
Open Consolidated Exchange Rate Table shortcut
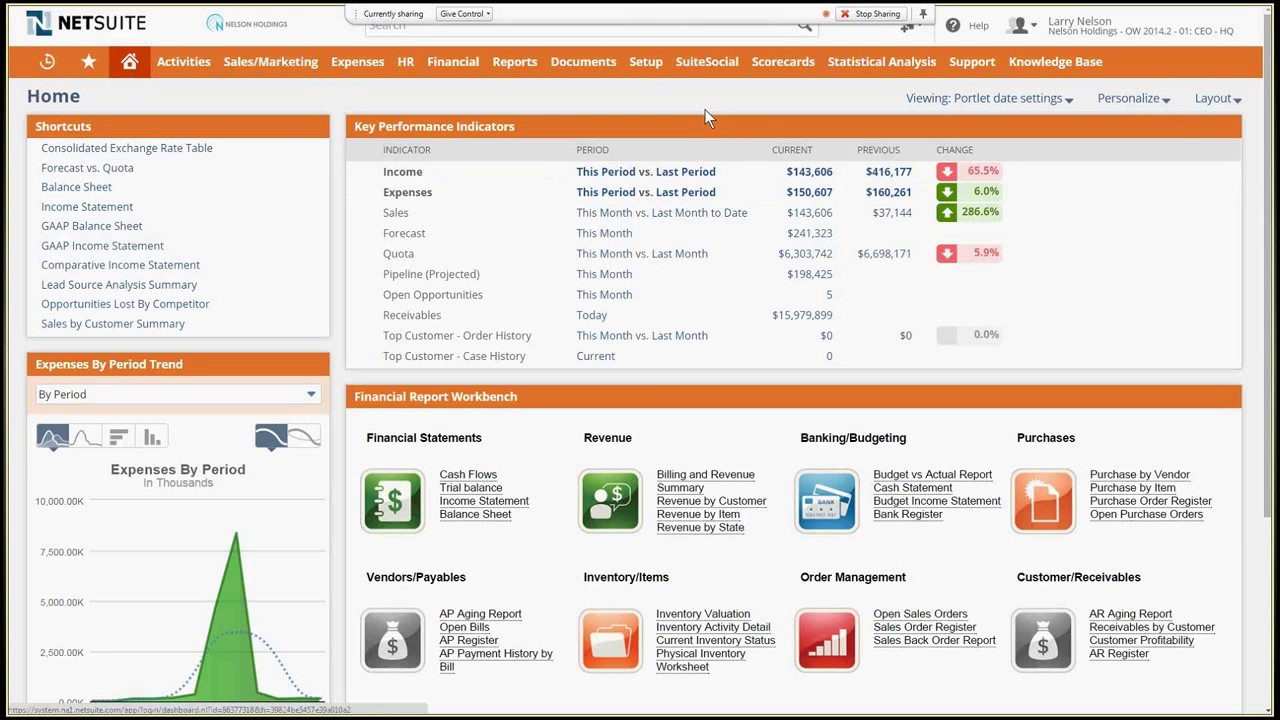127,148
